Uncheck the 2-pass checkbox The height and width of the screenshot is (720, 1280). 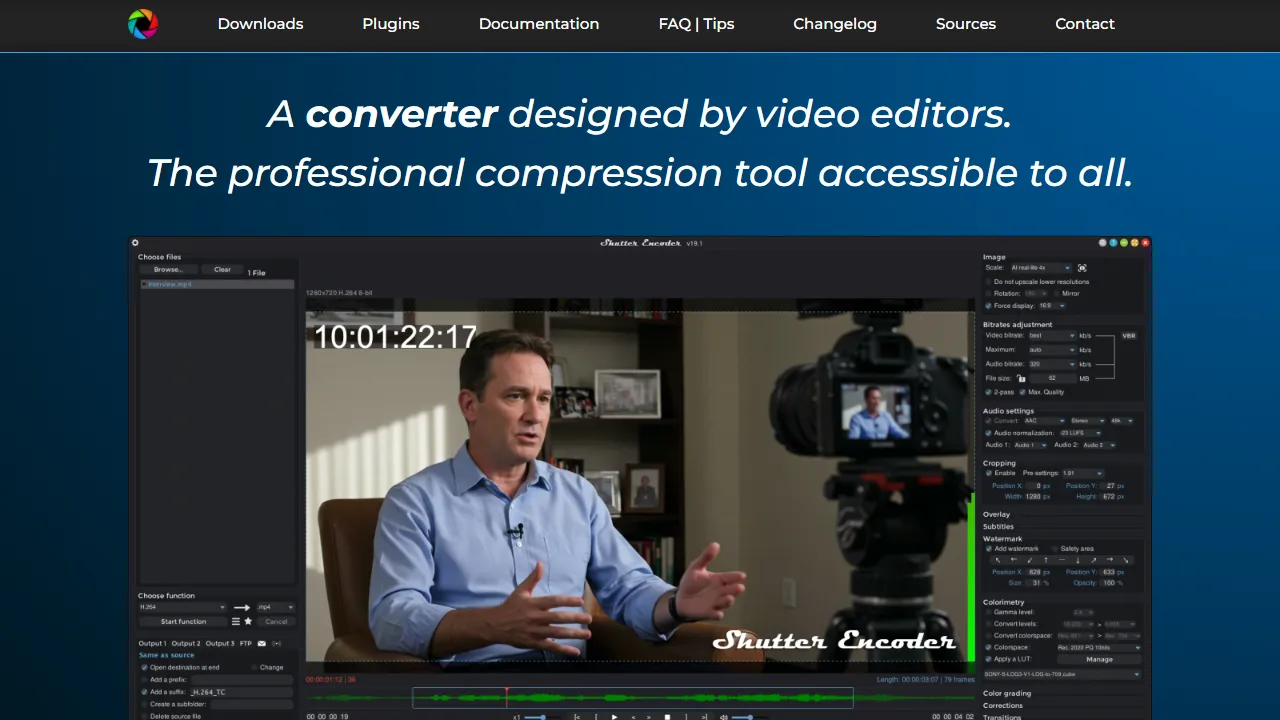[989, 392]
